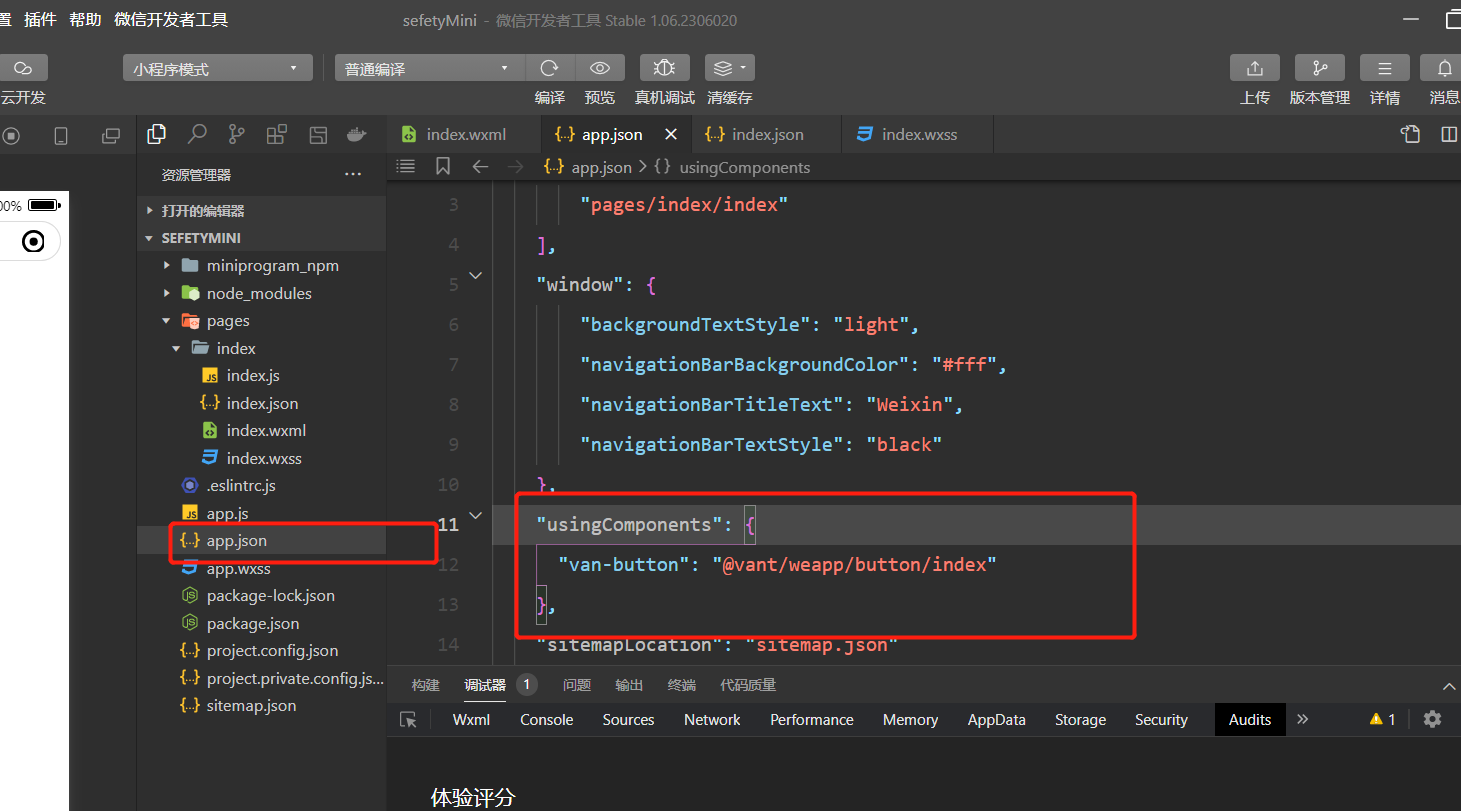Click the upload icon button
The image size is (1461, 811).
point(1254,68)
